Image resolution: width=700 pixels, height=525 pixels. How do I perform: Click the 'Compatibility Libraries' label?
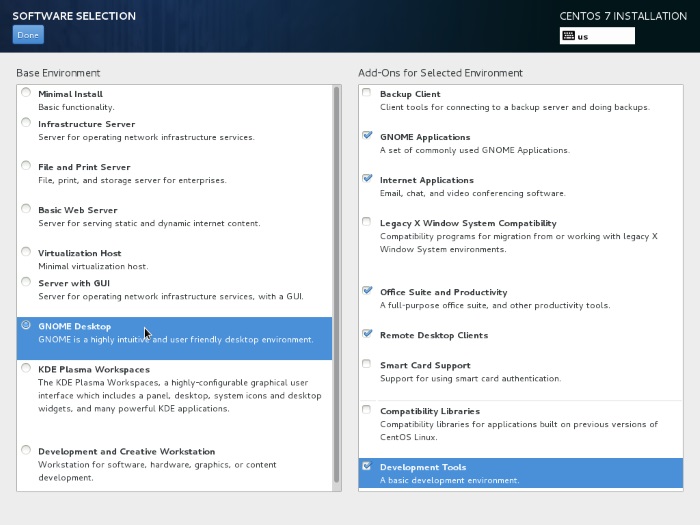pos(430,411)
